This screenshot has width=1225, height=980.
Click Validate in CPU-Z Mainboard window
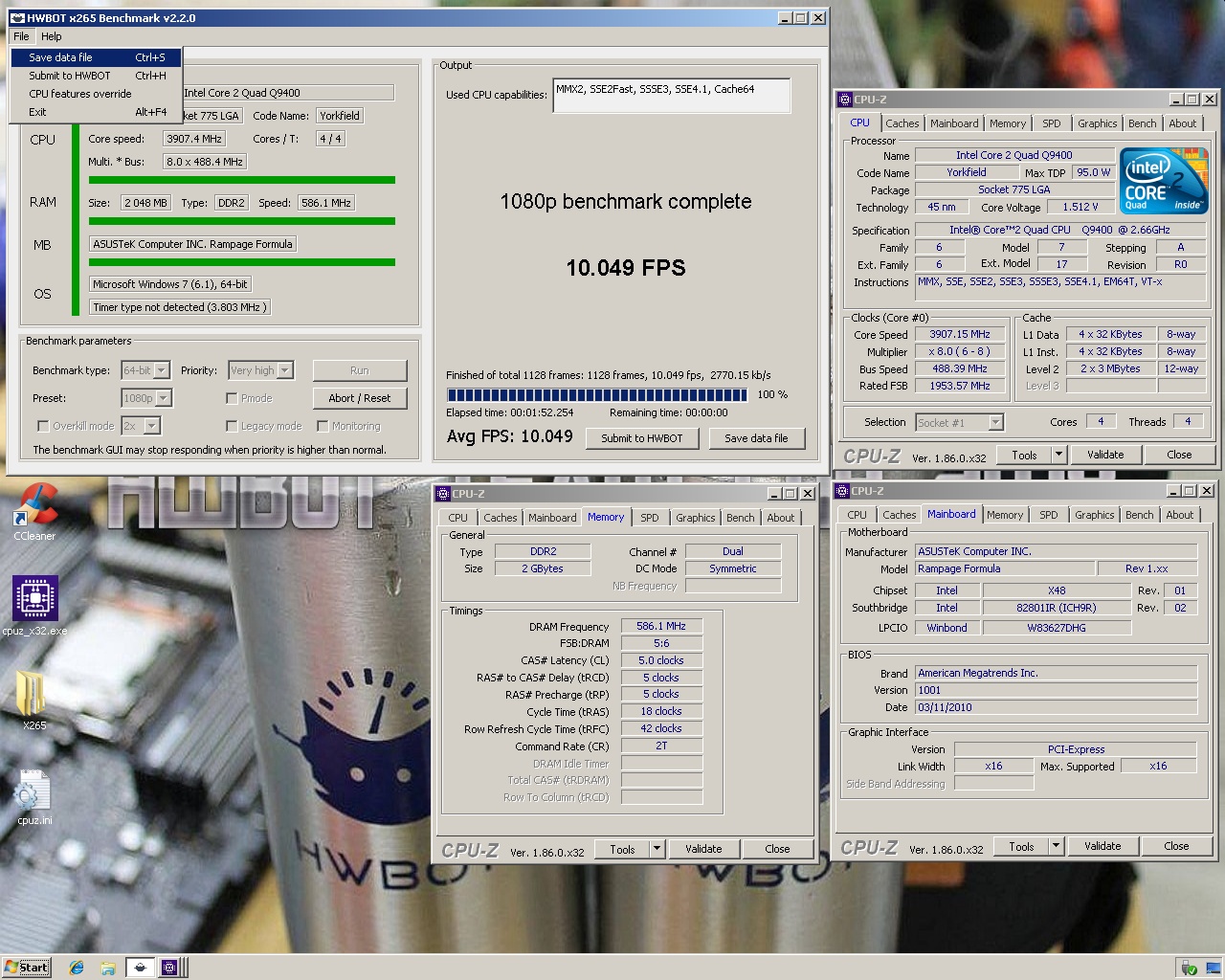[1102, 846]
